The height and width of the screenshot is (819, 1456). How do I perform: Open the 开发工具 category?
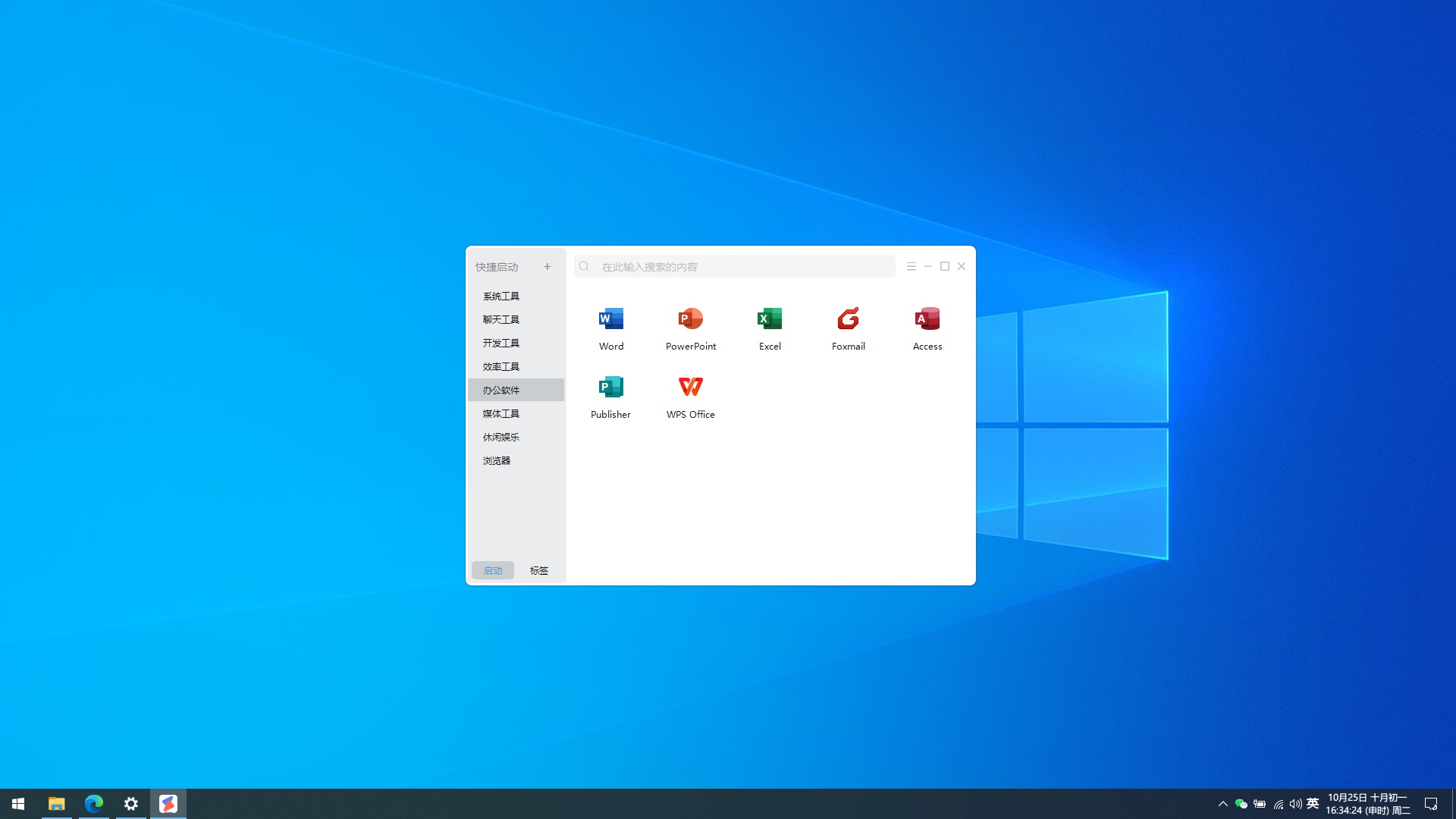tap(501, 344)
